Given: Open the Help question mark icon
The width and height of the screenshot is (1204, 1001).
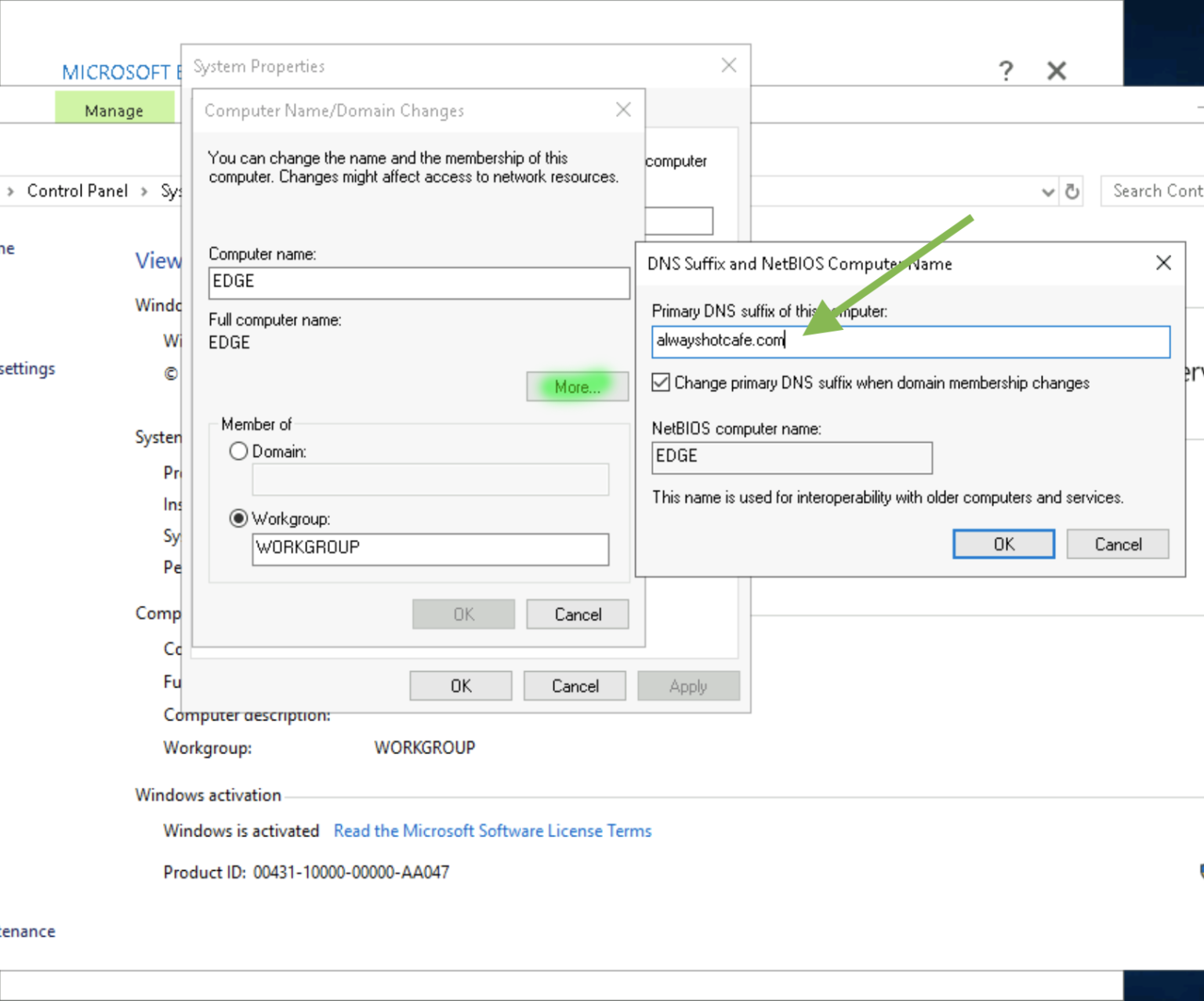Looking at the screenshot, I should 1006,71.
